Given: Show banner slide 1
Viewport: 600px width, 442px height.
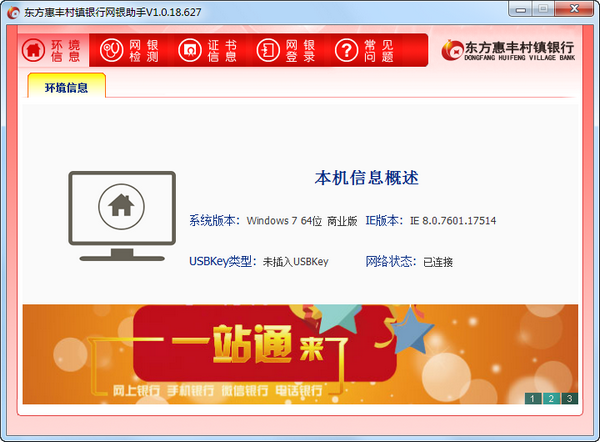Looking at the screenshot, I should click(x=532, y=399).
